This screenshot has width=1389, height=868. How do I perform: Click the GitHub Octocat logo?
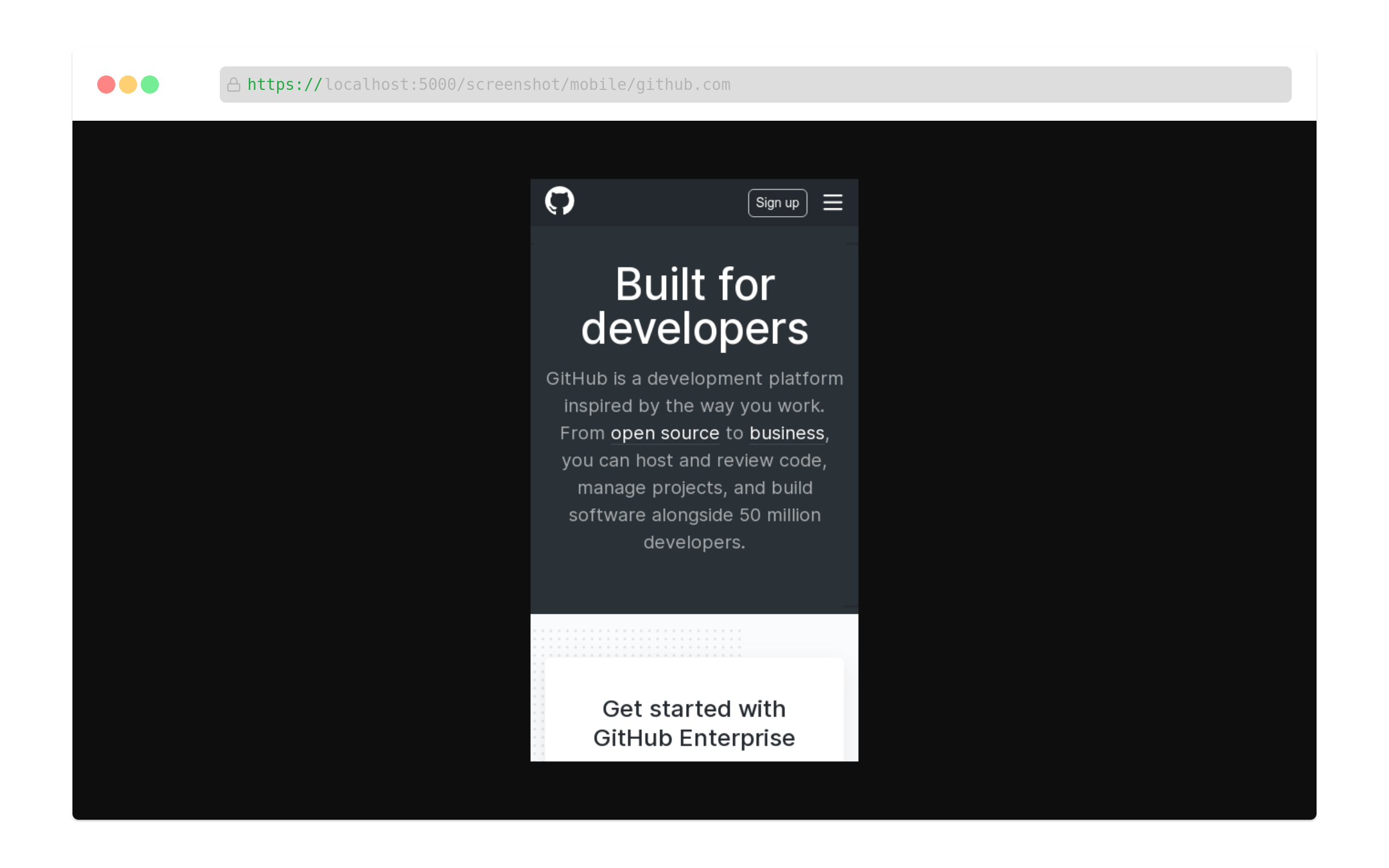click(559, 201)
